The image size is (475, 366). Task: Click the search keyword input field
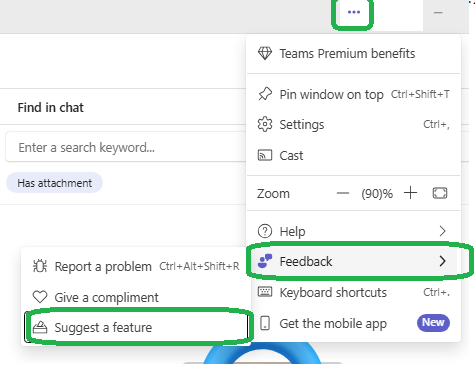click(126, 147)
